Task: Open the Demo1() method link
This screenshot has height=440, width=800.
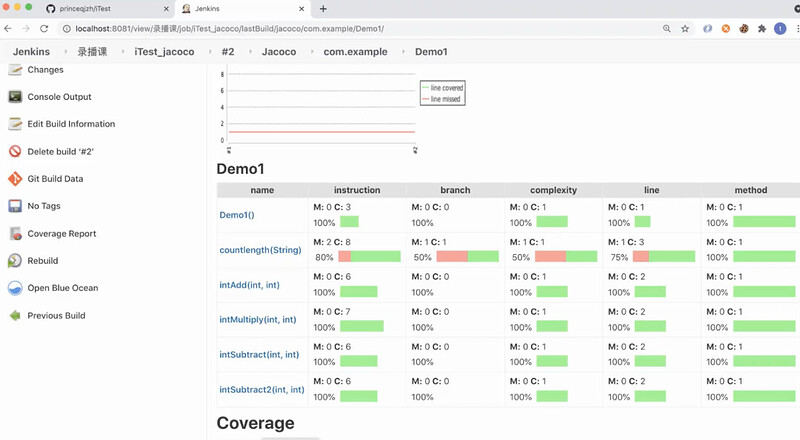Action: [x=237, y=215]
